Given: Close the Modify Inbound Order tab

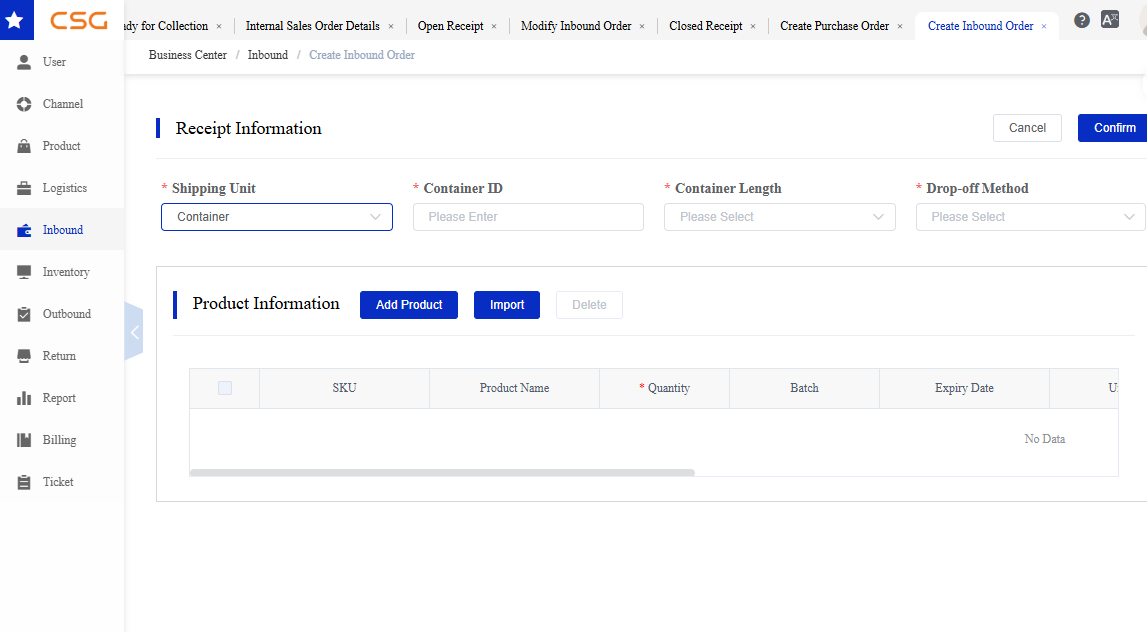Looking at the screenshot, I should click(642, 26).
